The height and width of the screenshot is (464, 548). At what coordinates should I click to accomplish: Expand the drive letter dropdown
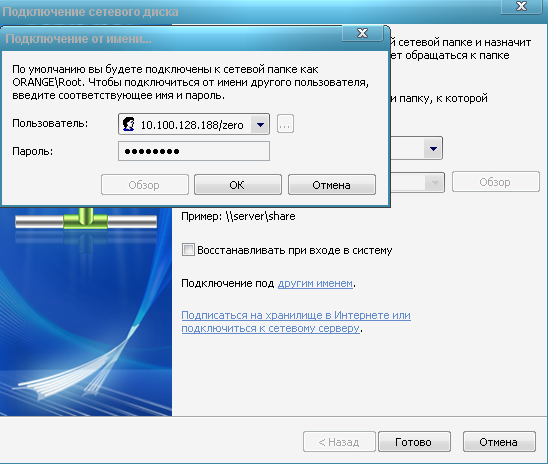(x=433, y=148)
